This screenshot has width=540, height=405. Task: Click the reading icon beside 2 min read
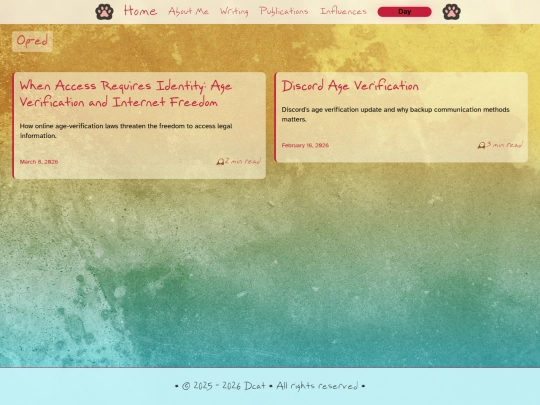(x=220, y=162)
